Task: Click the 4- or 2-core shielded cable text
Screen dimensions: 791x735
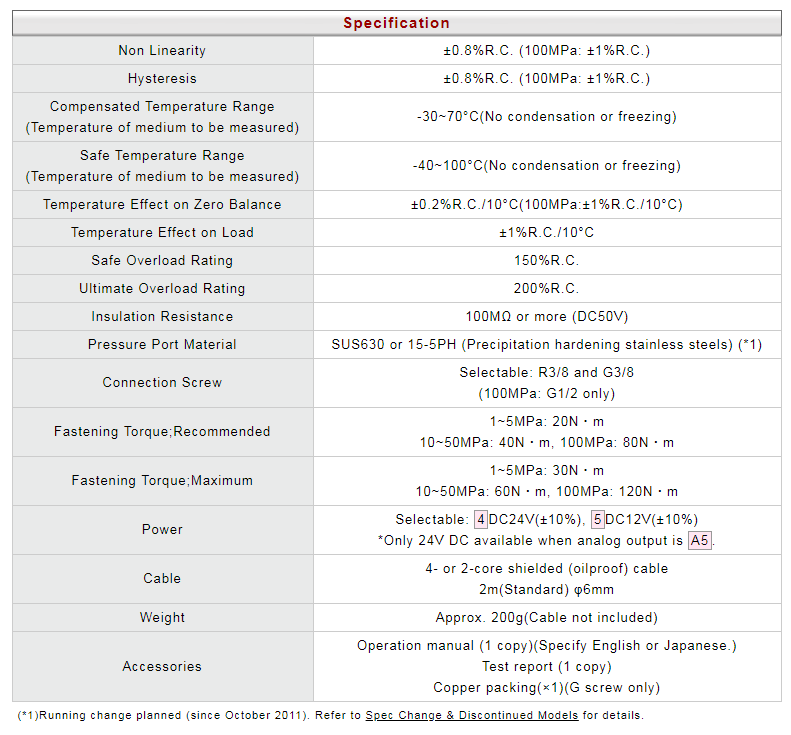Action: tap(547, 569)
